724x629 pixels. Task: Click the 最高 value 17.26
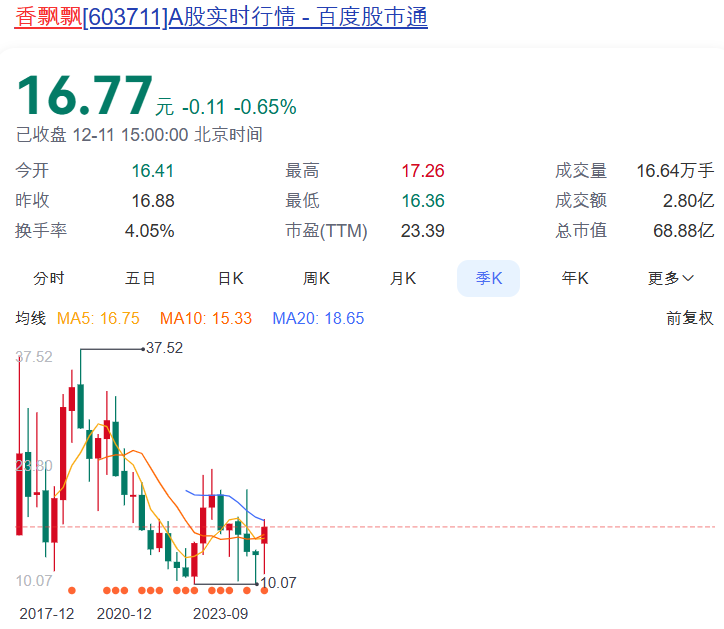coord(423,171)
